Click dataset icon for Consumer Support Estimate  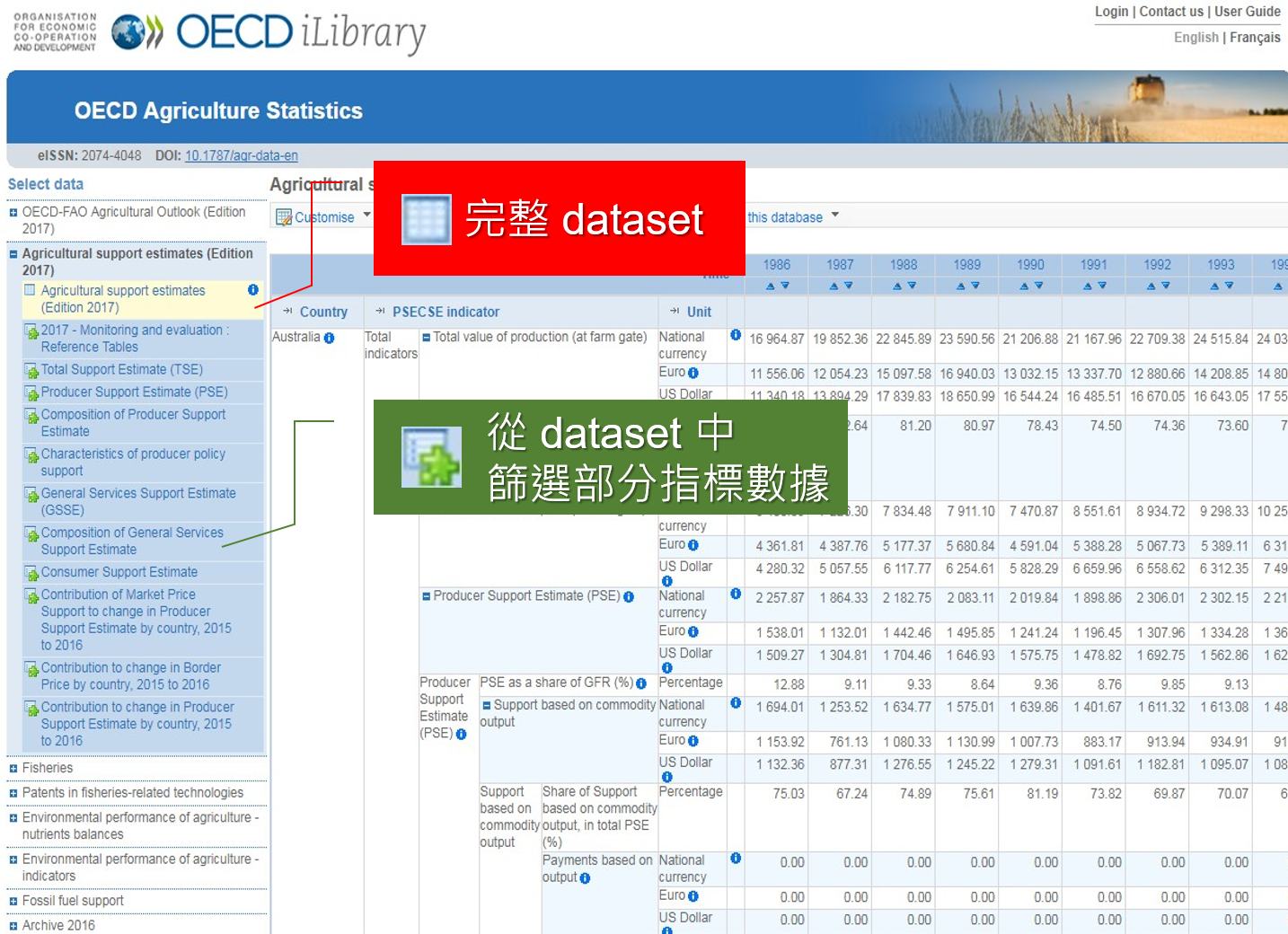tap(31, 574)
